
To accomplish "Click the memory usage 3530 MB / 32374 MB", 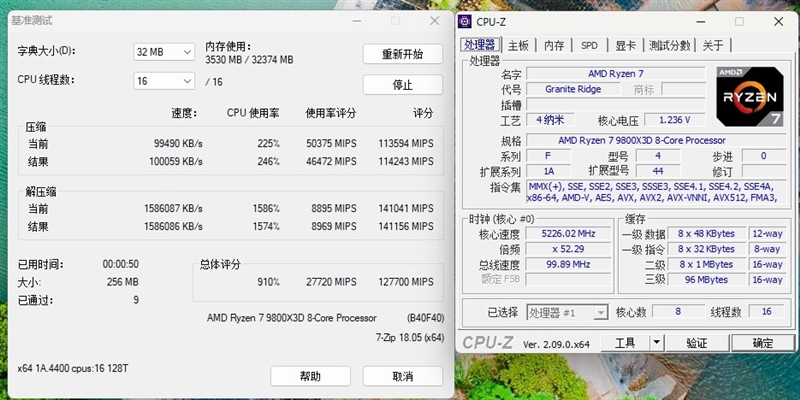I will [x=249, y=60].
